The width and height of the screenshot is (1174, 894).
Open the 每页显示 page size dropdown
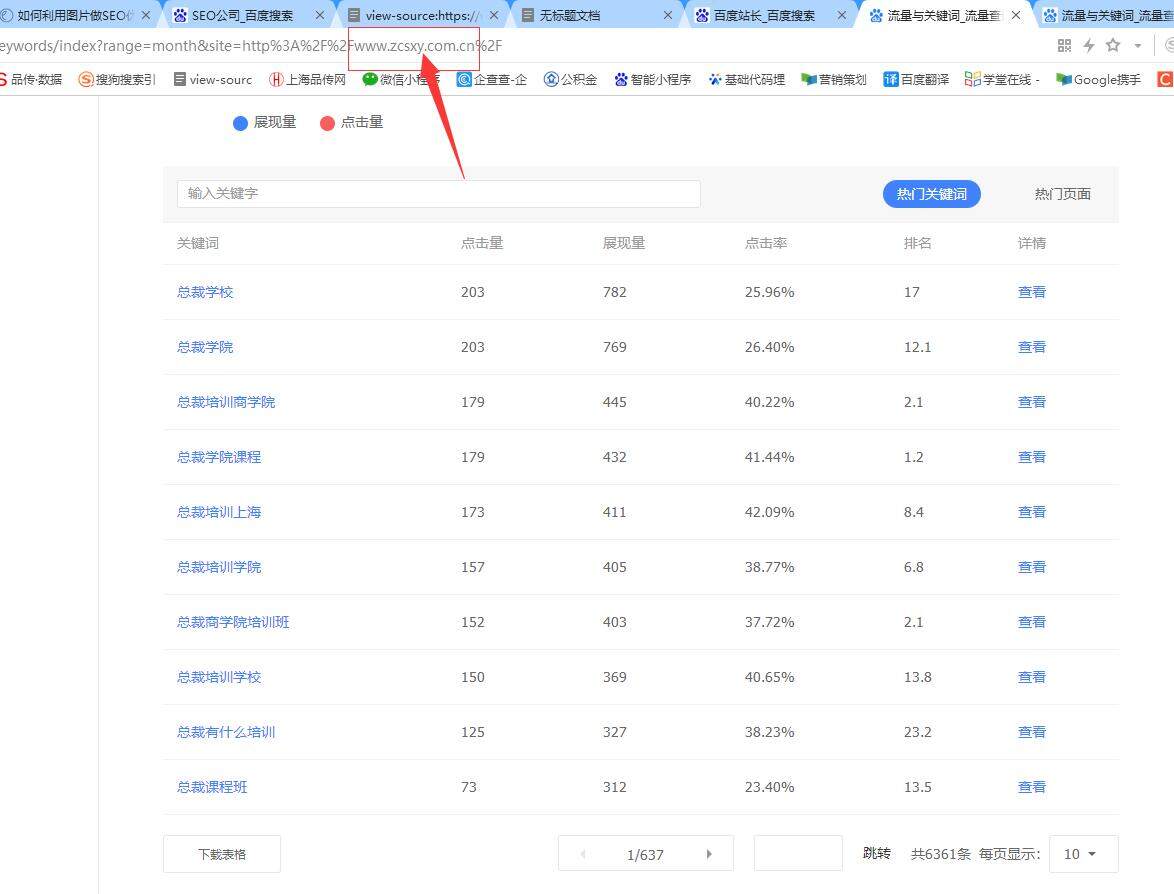pos(1082,854)
